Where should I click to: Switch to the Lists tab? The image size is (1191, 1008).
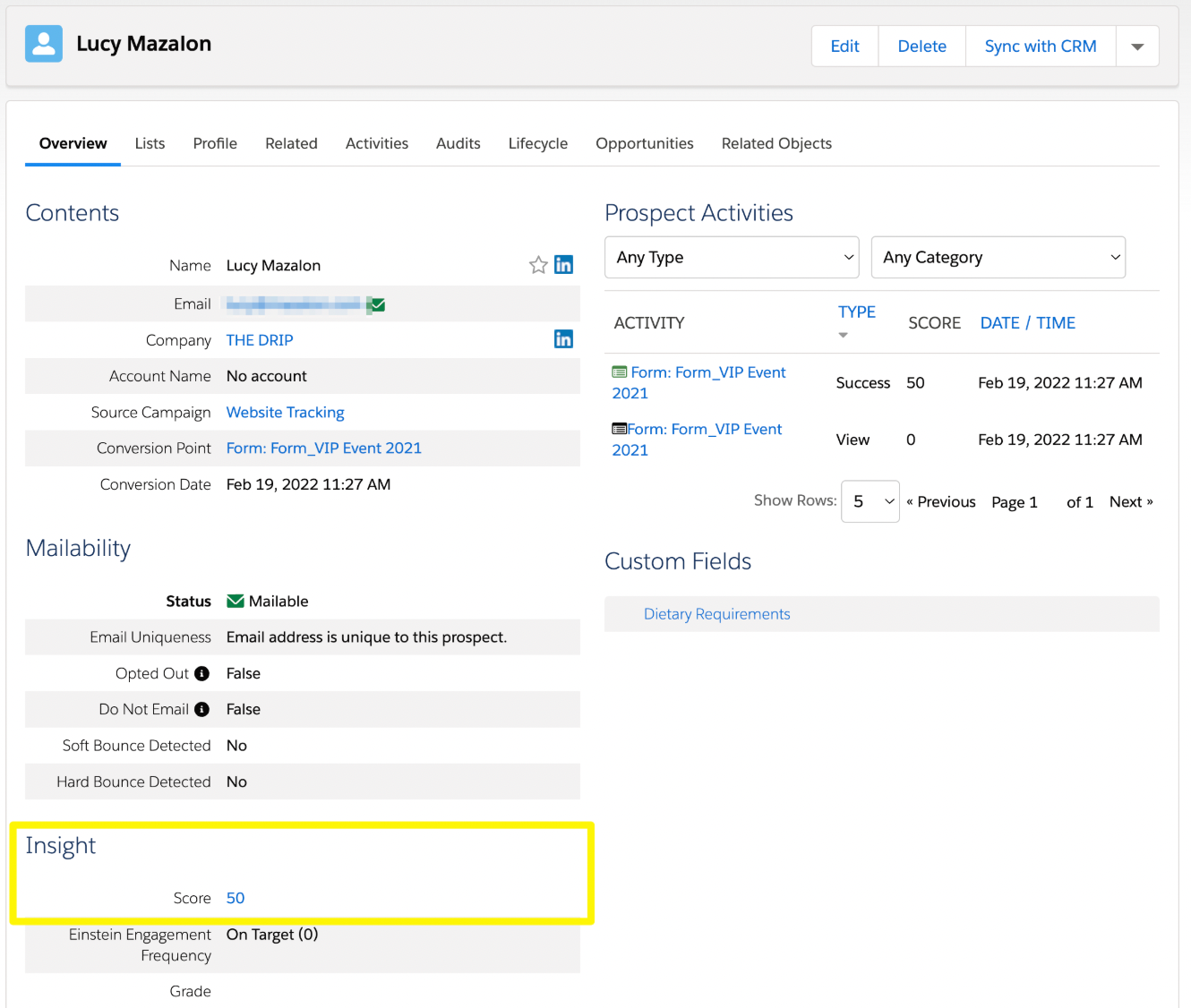(x=150, y=143)
